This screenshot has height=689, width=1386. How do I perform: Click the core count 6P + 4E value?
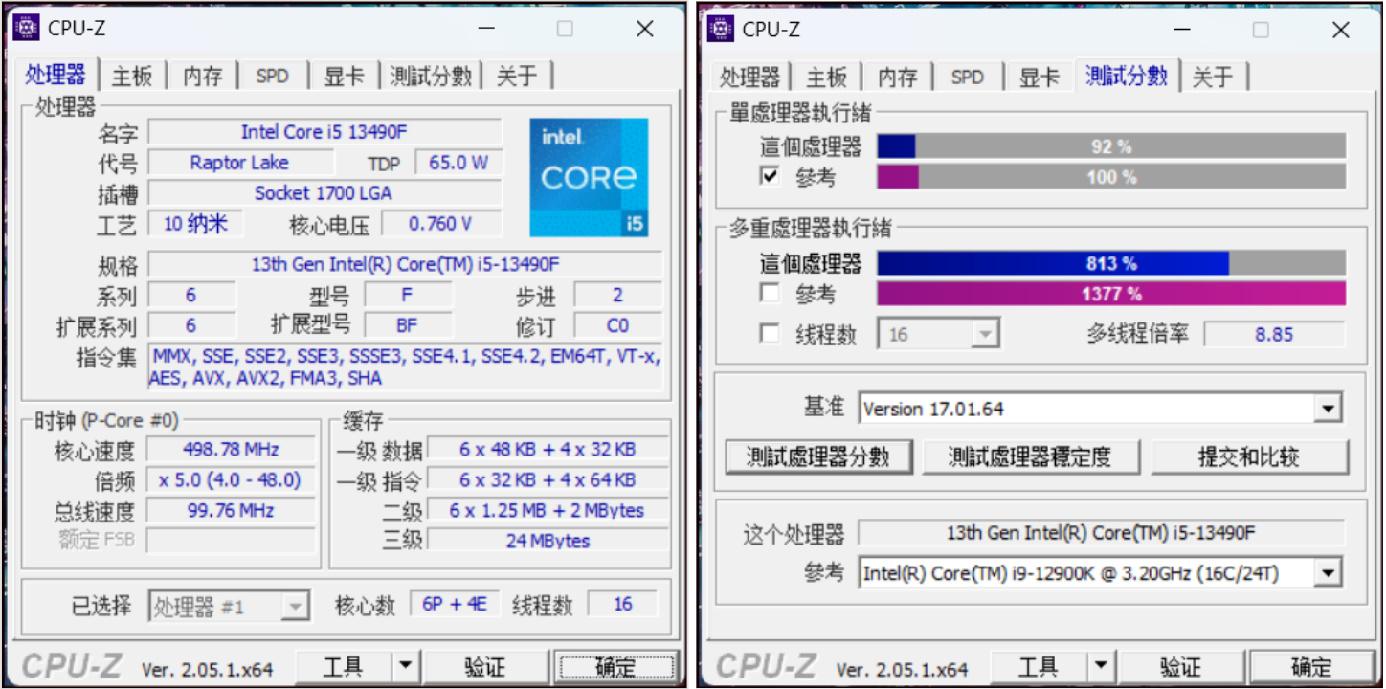pos(454,604)
